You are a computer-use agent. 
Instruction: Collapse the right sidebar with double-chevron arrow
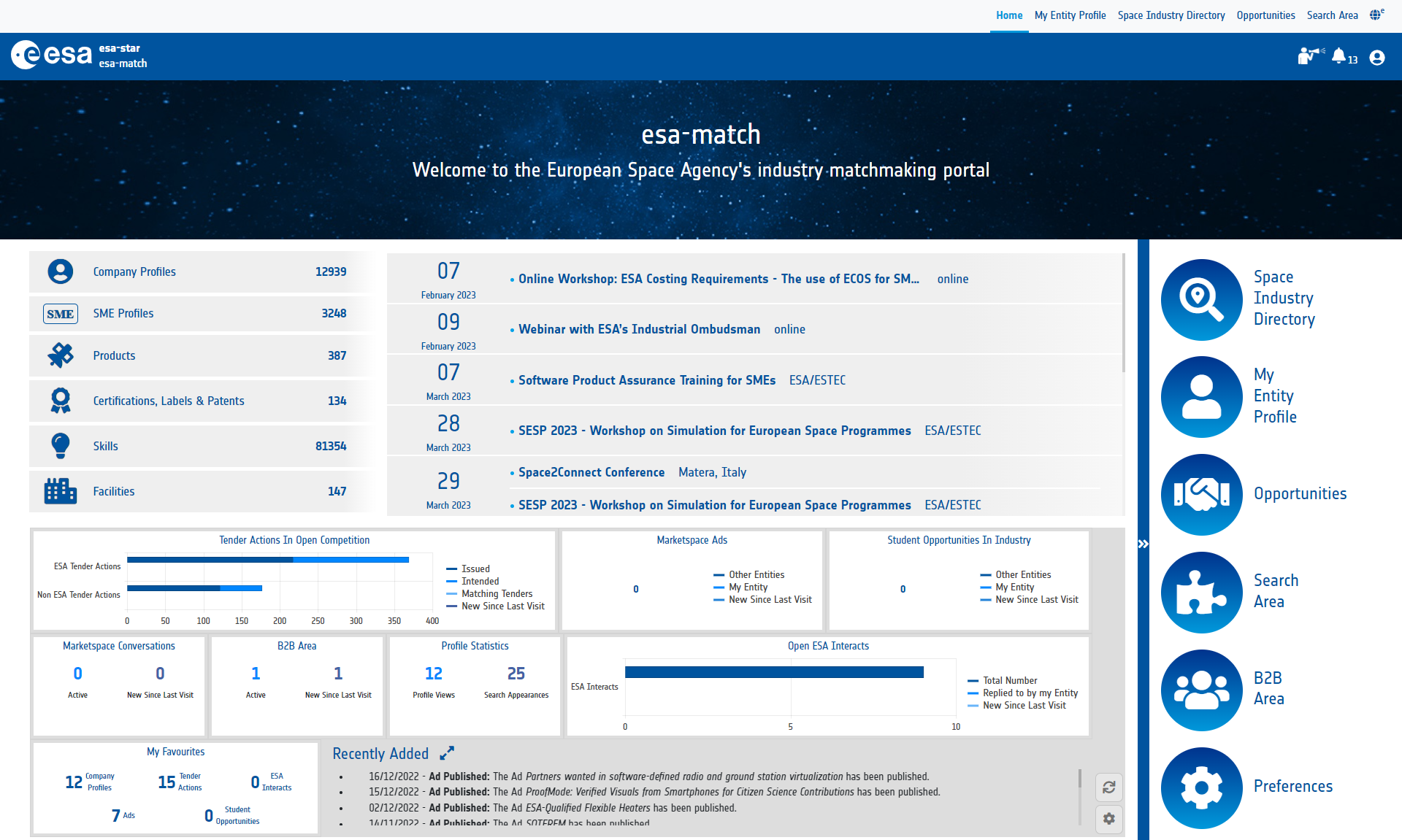tap(1144, 543)
